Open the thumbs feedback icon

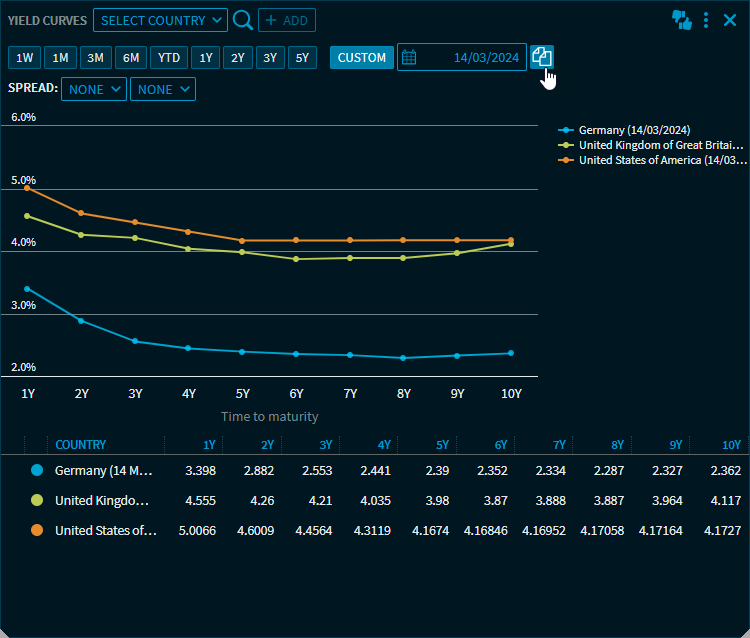[682, 20]
